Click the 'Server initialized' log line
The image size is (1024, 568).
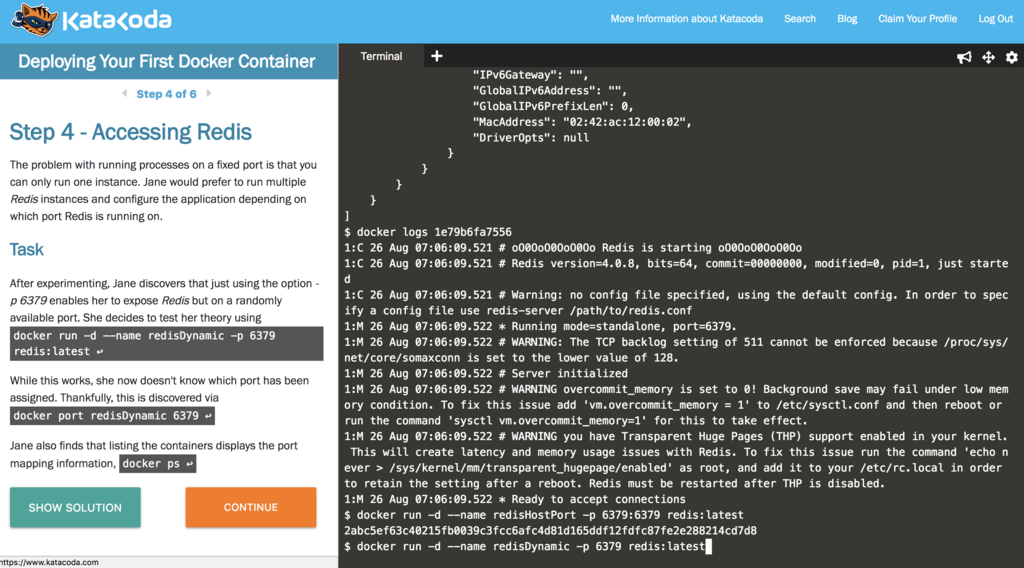[486, 373]
